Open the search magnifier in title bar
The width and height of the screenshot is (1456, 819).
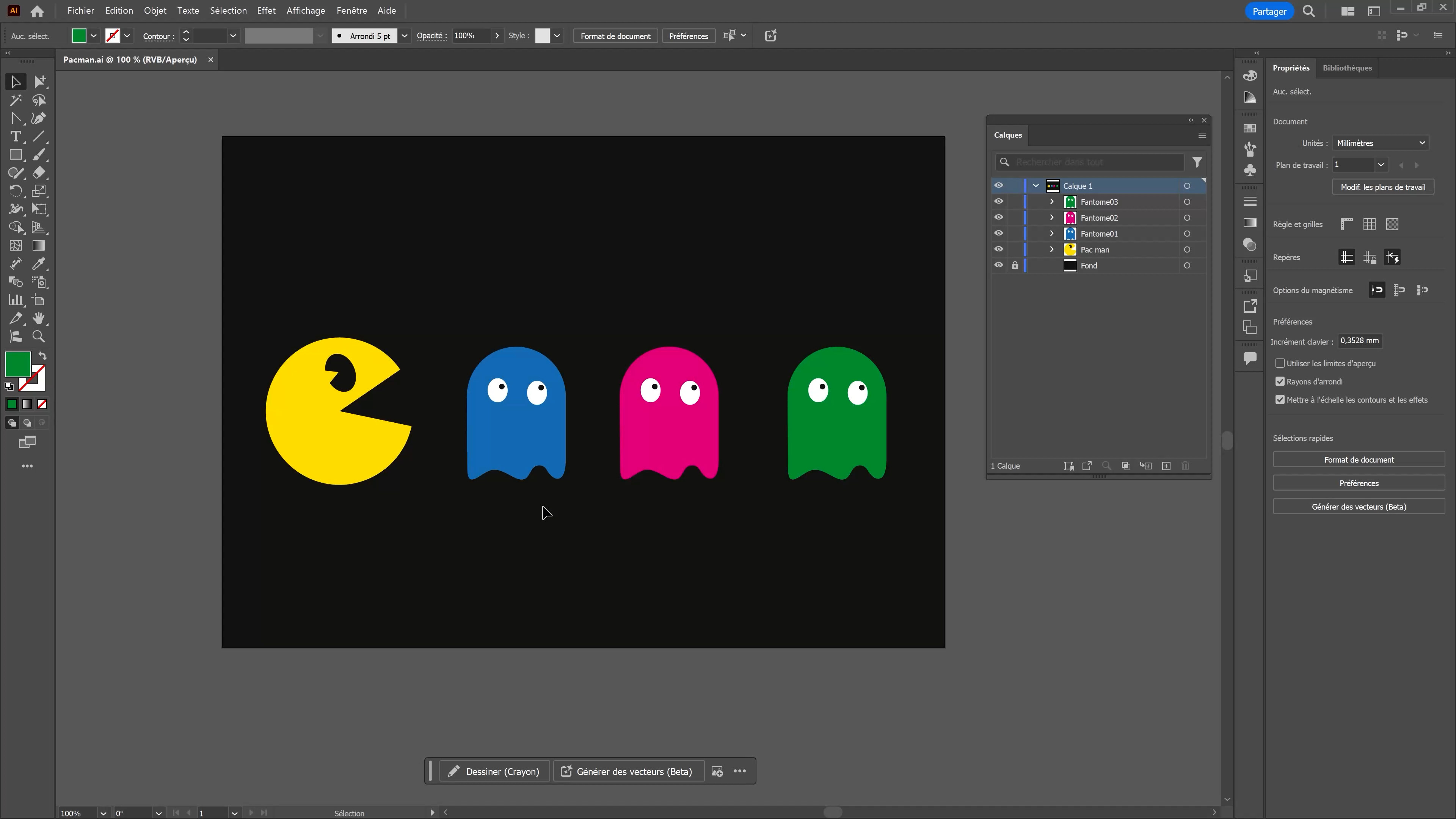pyautogui.click(x=1309, y=11)
